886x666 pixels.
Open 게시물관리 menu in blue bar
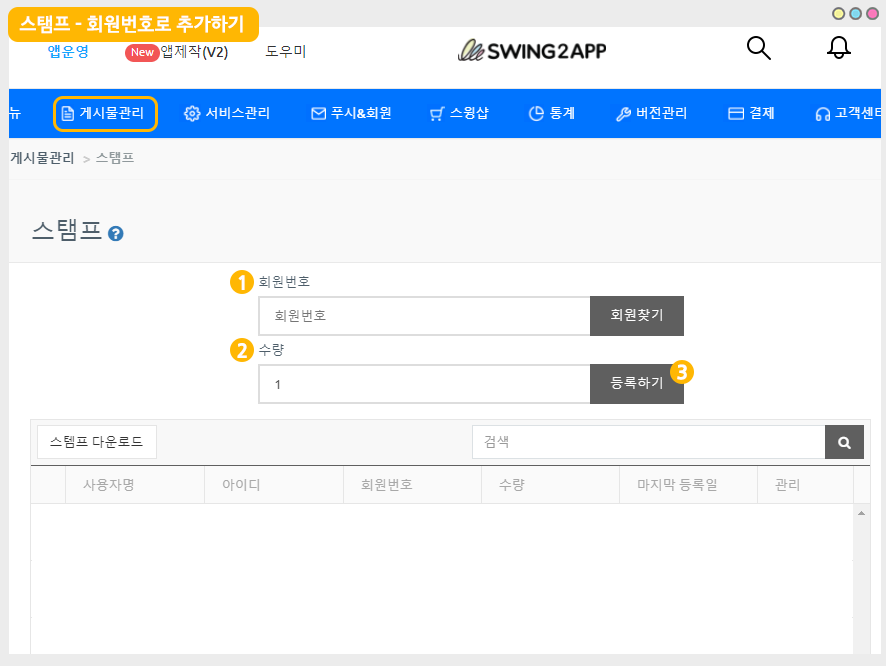(105, 113)
